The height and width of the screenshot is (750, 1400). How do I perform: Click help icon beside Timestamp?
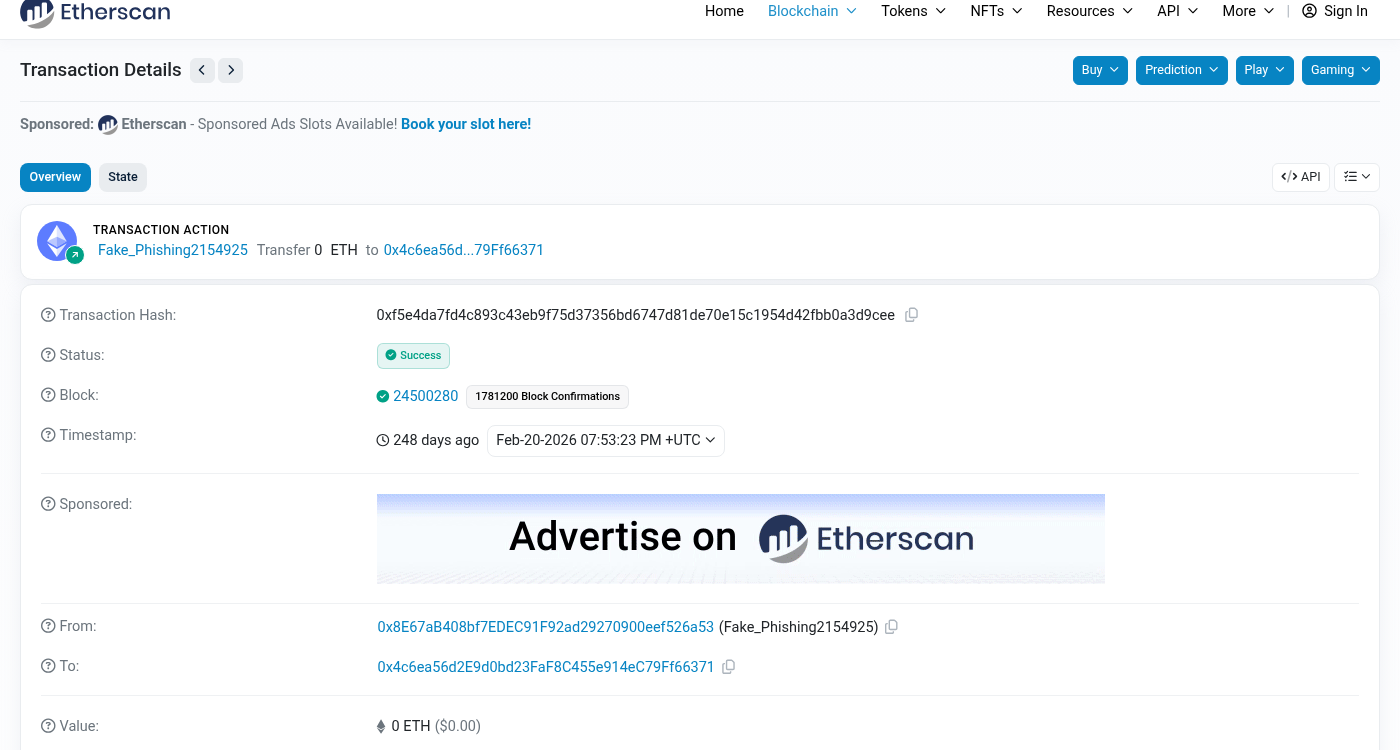[x=48, y=435]
